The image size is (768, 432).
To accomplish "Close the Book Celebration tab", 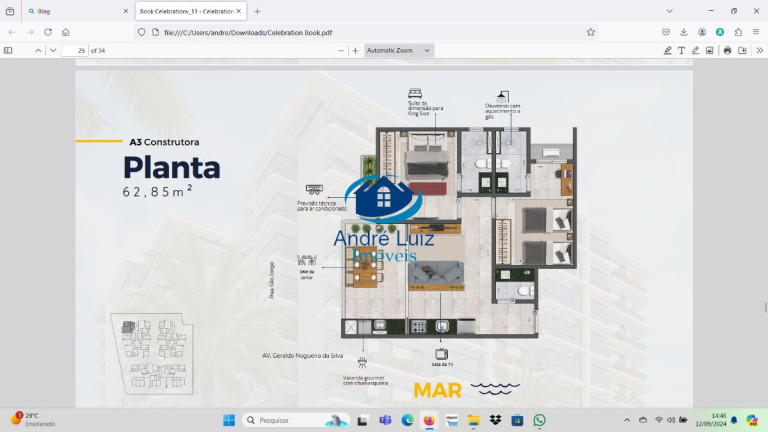I will tap(239, 11).
